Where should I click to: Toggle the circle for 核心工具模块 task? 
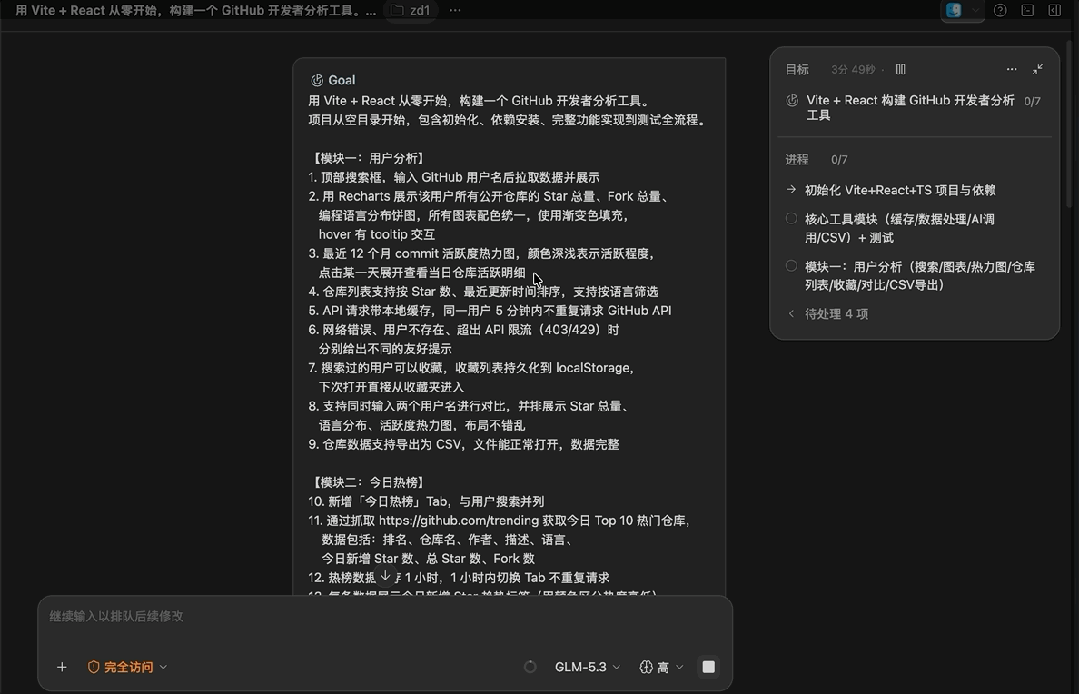coord(791,219)
